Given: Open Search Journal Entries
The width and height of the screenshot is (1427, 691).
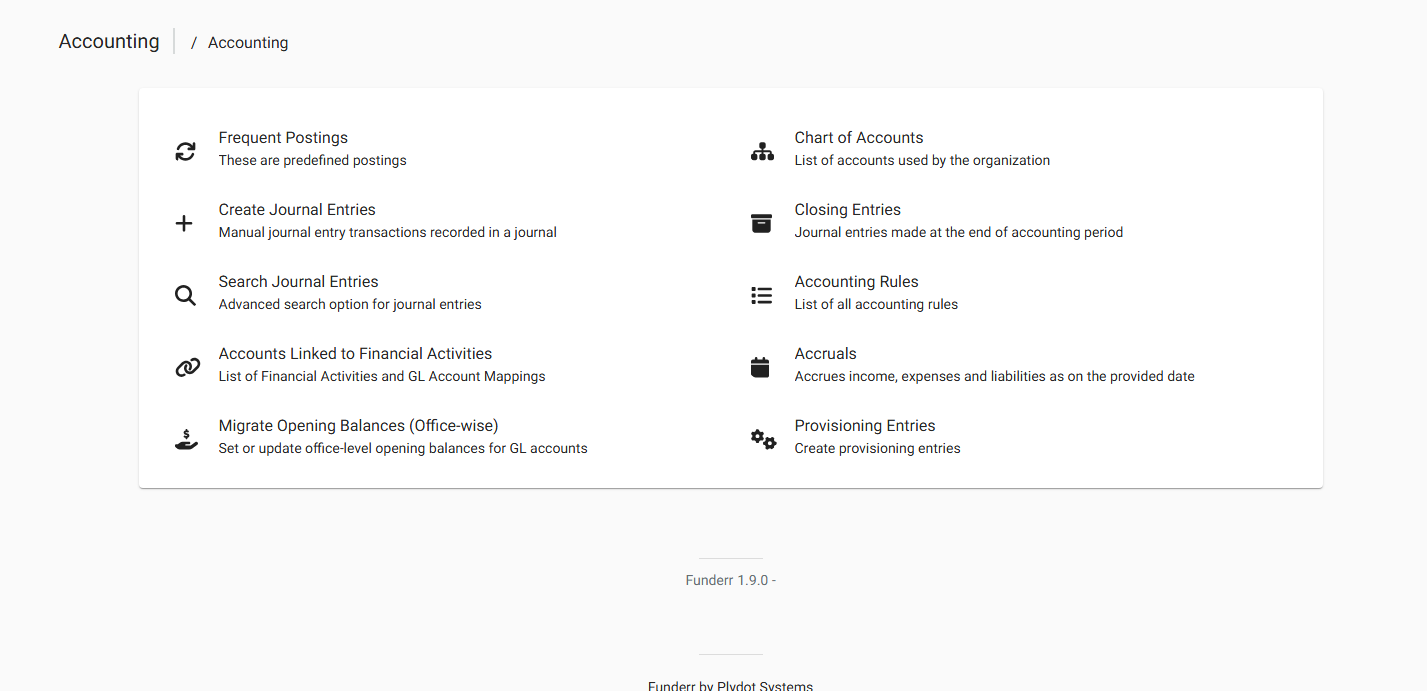Looking at the screenshot, I should (x=298, y=281).
